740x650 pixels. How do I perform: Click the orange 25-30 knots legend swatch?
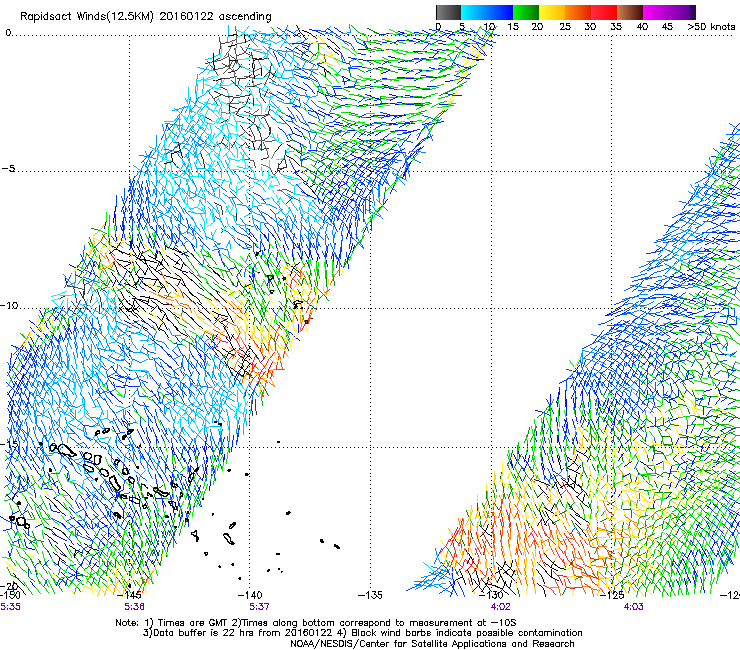578,12
